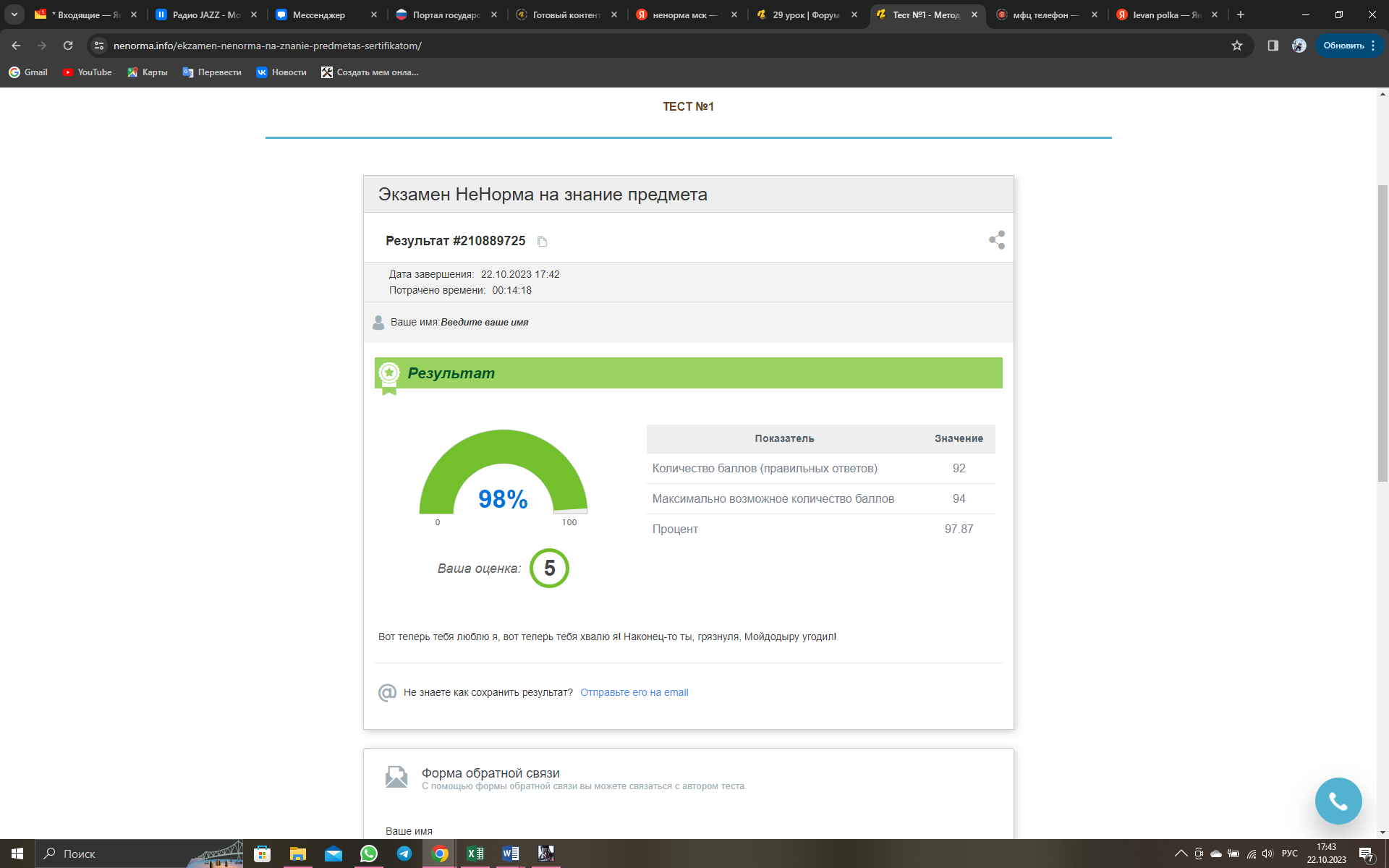
Task: Click the blue phone call button
Action: point(1338,801)
